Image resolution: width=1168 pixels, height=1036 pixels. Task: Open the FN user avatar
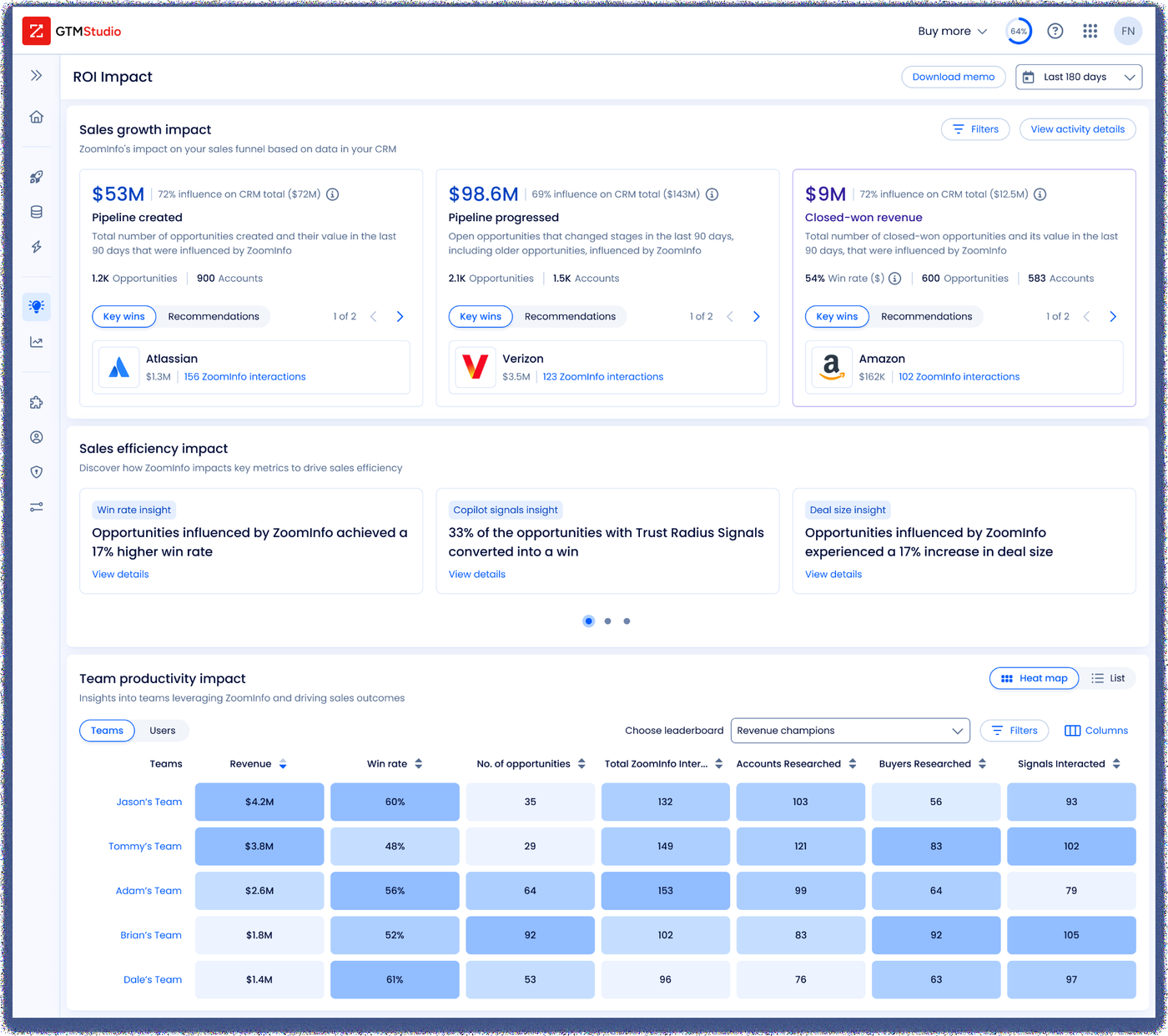coord(1128,31)
